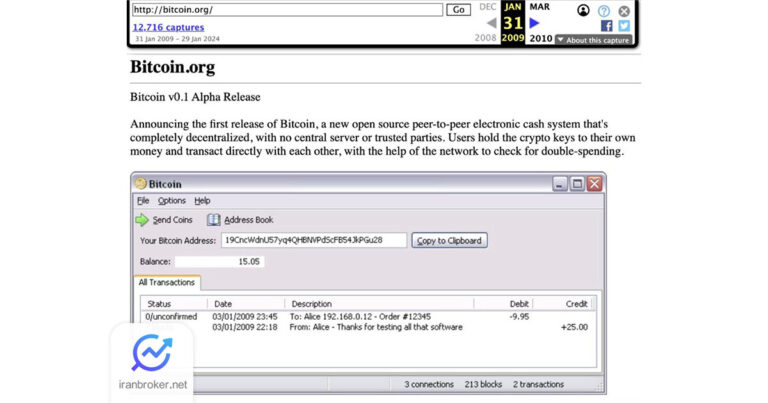Click the bitcoin.org URL input field
The height and width of the screenshot is (403, 768).
287,10
